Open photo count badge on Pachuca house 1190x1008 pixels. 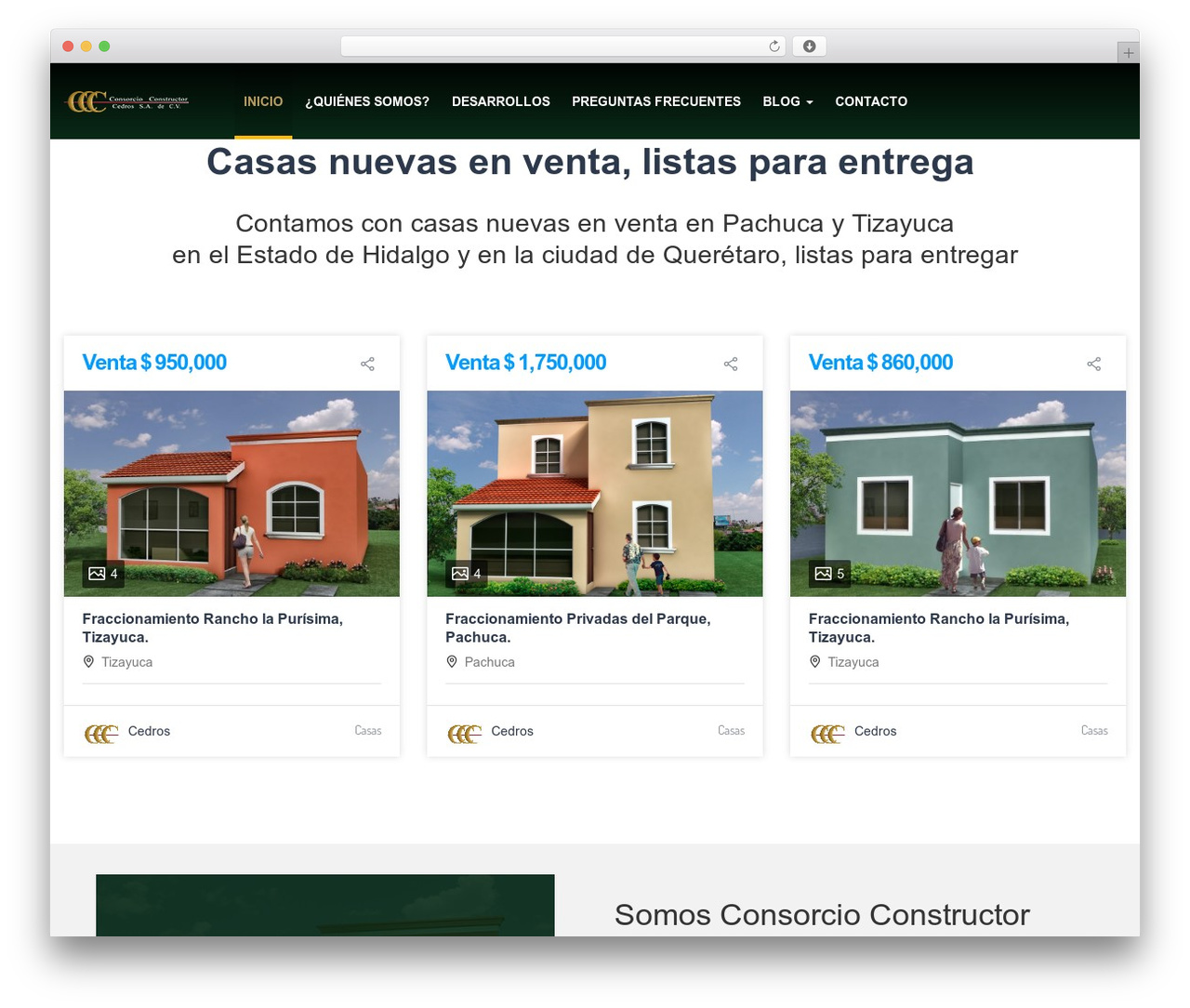[x=467, y=574]
